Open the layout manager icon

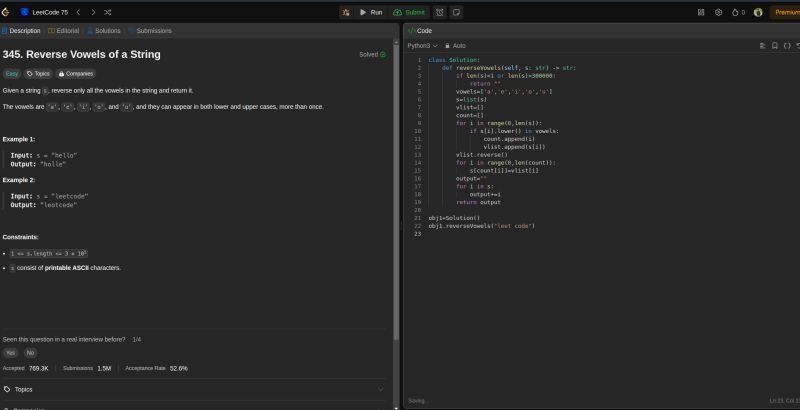pos(701,12)
